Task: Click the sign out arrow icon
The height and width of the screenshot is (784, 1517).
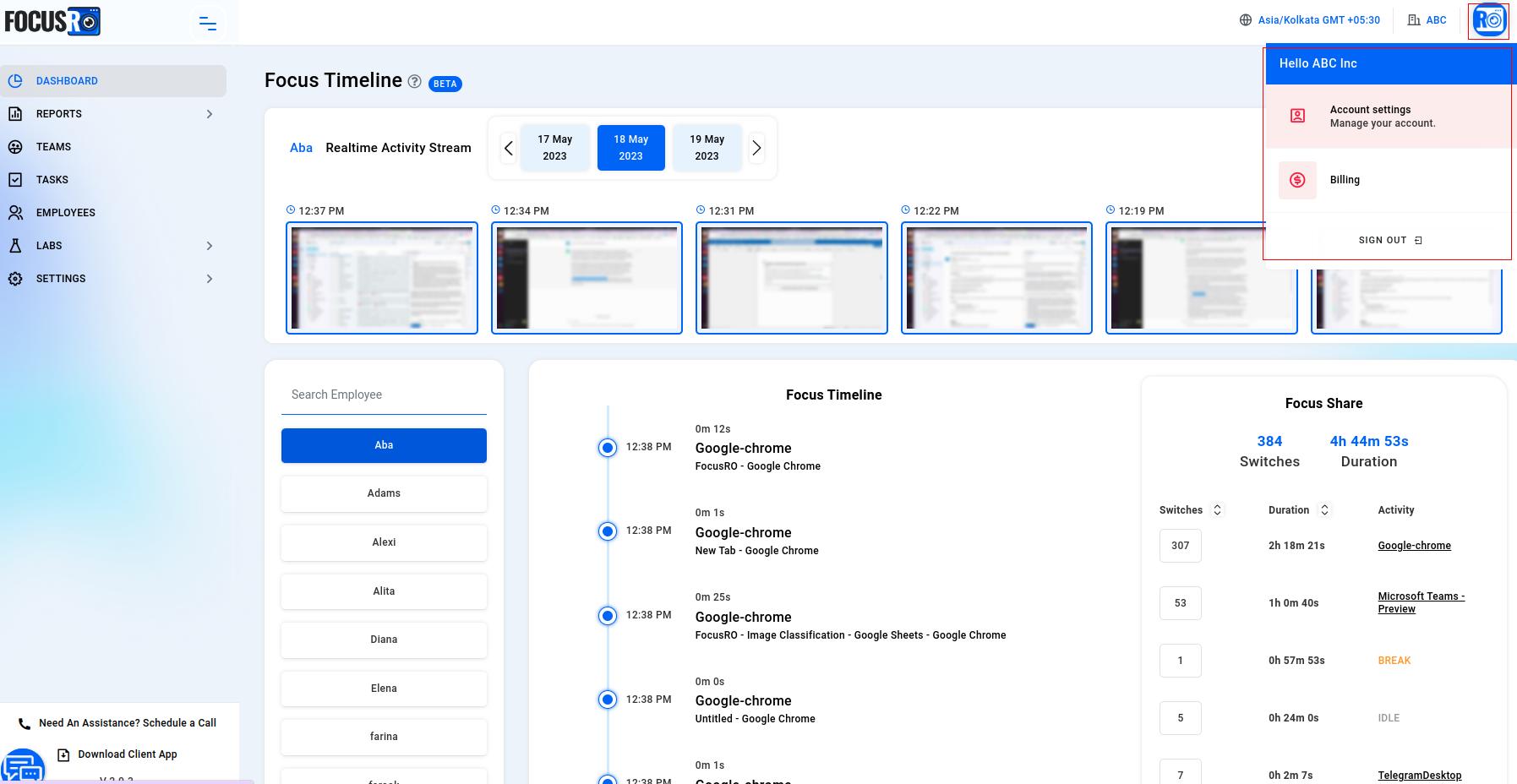Action: coord(1418,241)
